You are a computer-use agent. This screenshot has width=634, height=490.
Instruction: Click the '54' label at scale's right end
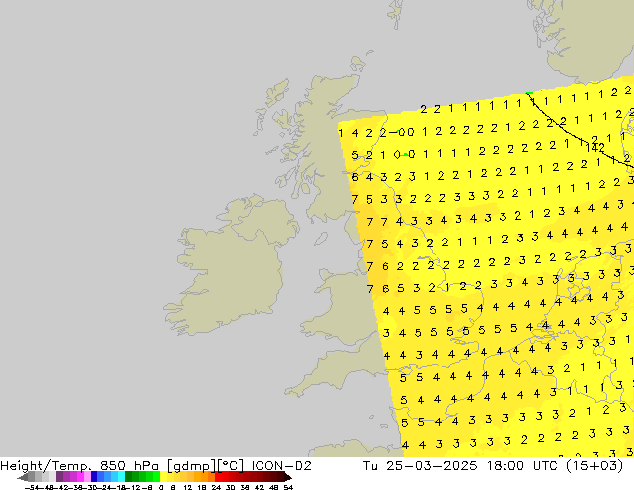coord(288,487)
